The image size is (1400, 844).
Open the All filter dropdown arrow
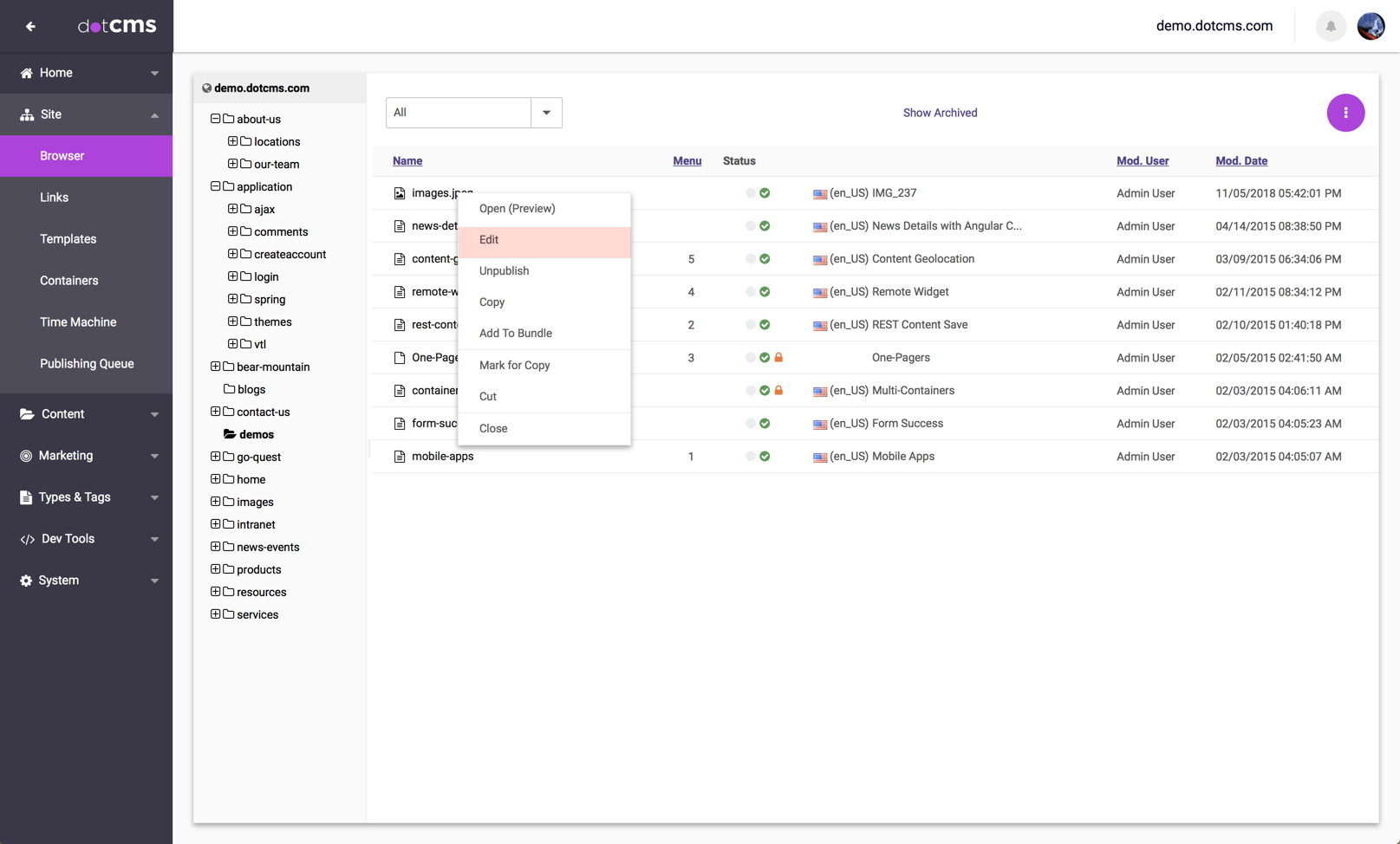[546, 113]
